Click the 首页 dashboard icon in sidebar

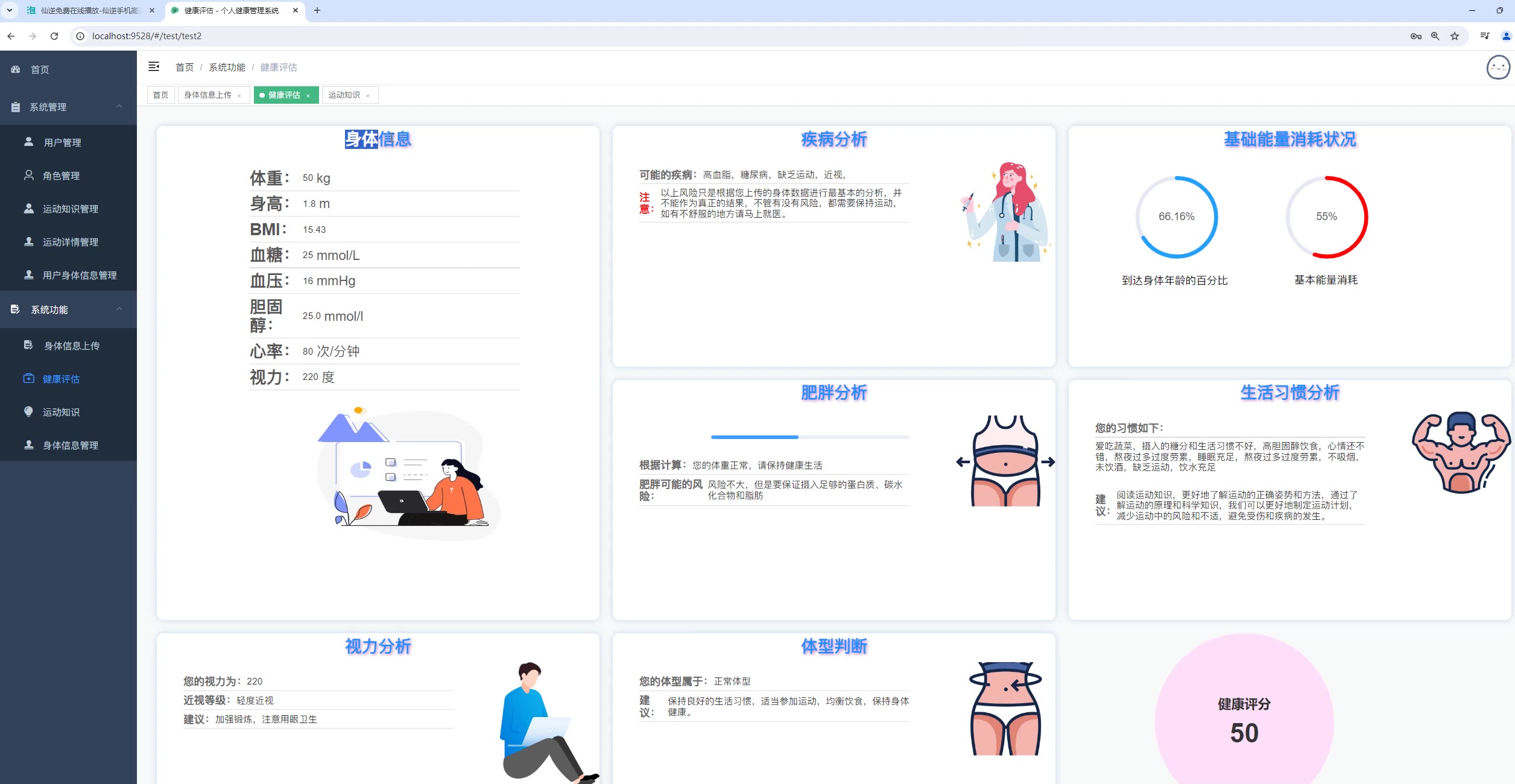click(x=16, y=69)
